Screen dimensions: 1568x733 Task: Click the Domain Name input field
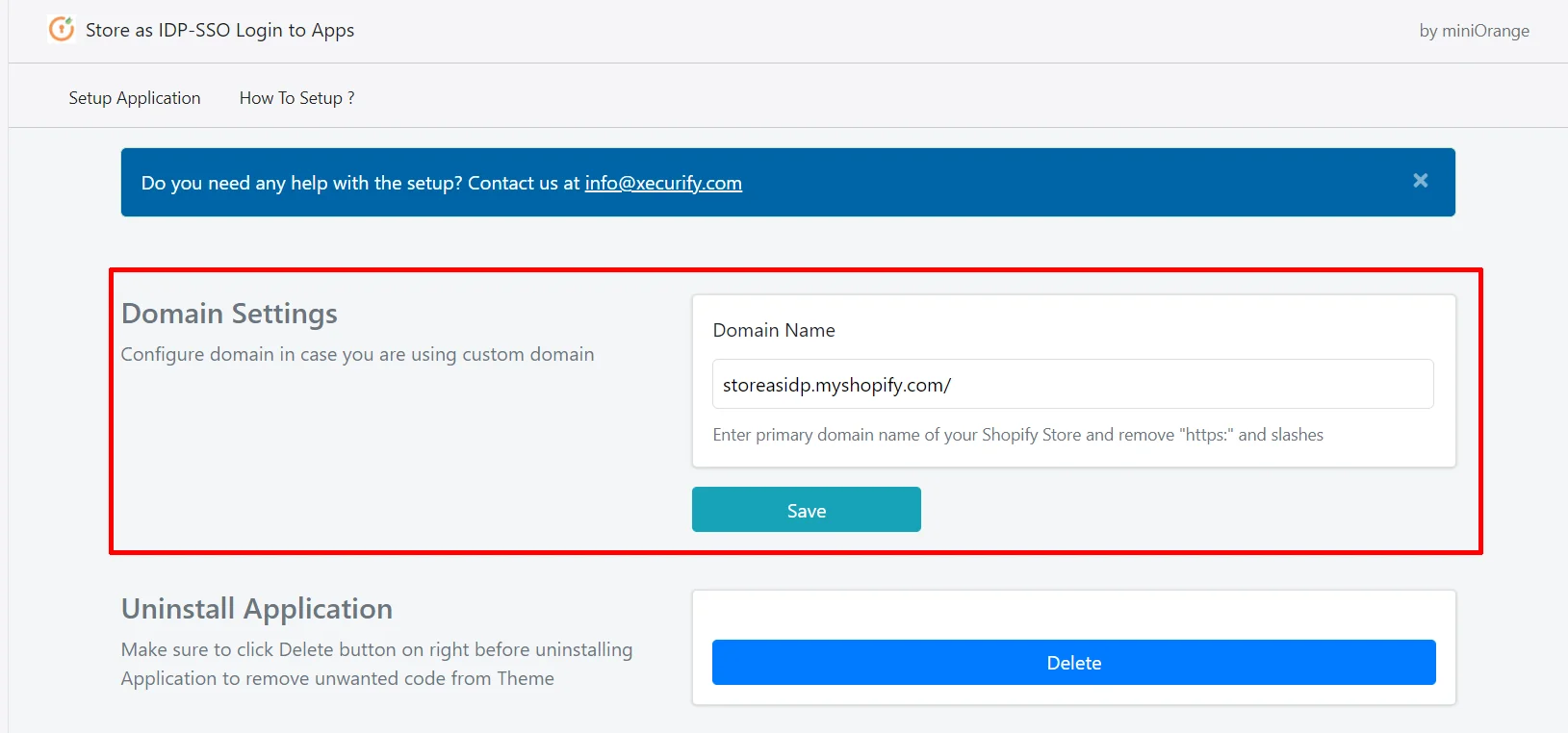tap(1072, 385)
